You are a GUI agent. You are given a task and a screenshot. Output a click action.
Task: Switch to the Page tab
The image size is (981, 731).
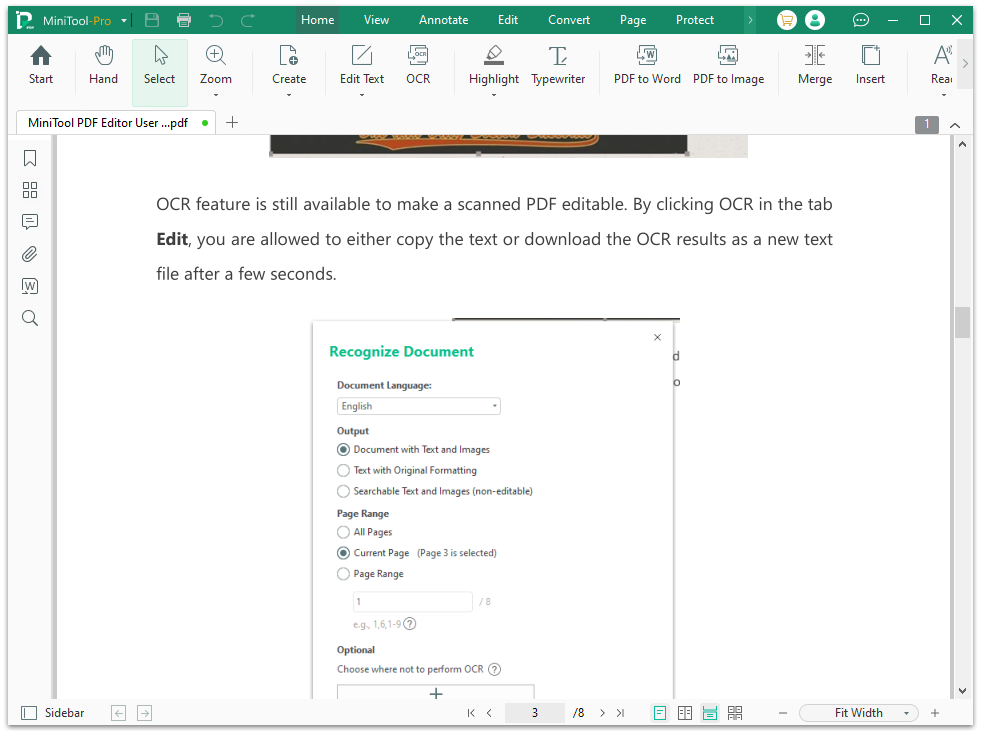coord(633,20)
